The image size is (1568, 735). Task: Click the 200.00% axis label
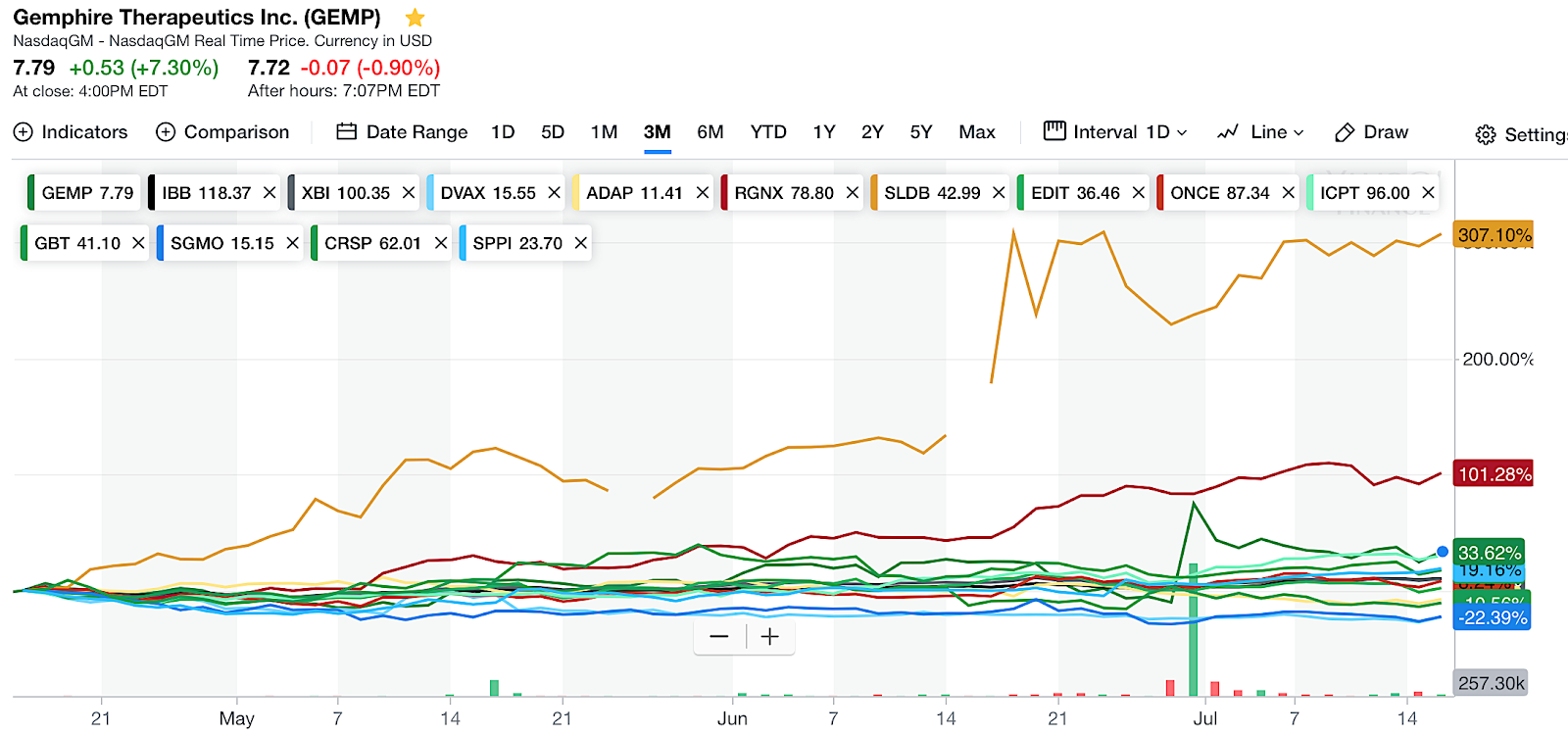(1497, 360)
